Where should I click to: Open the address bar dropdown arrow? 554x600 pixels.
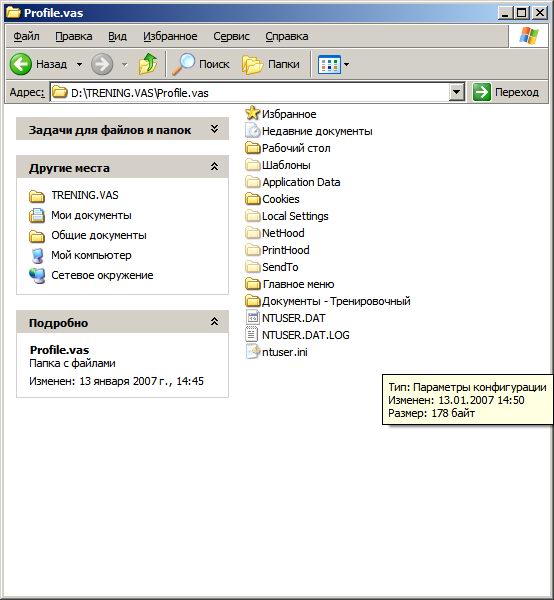point(456,92)
